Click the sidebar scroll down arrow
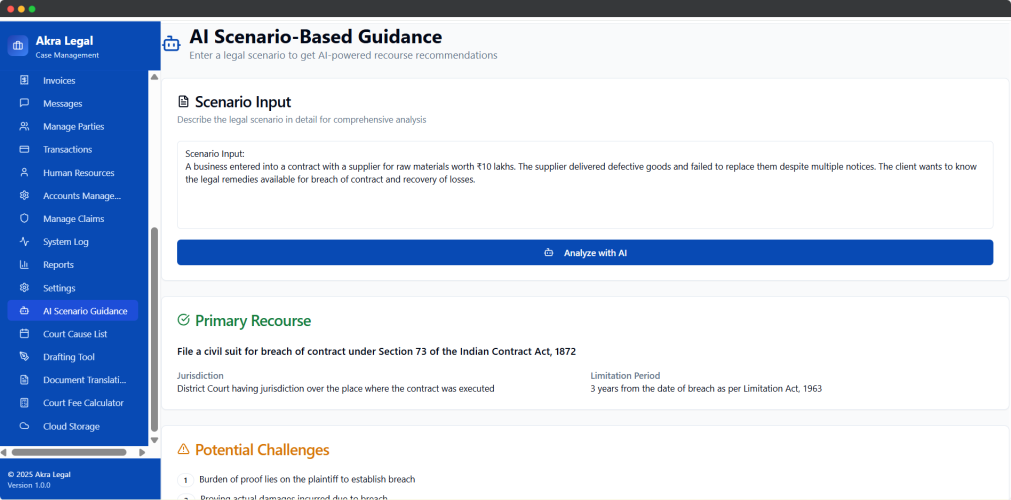 click(x=154, y=439)
